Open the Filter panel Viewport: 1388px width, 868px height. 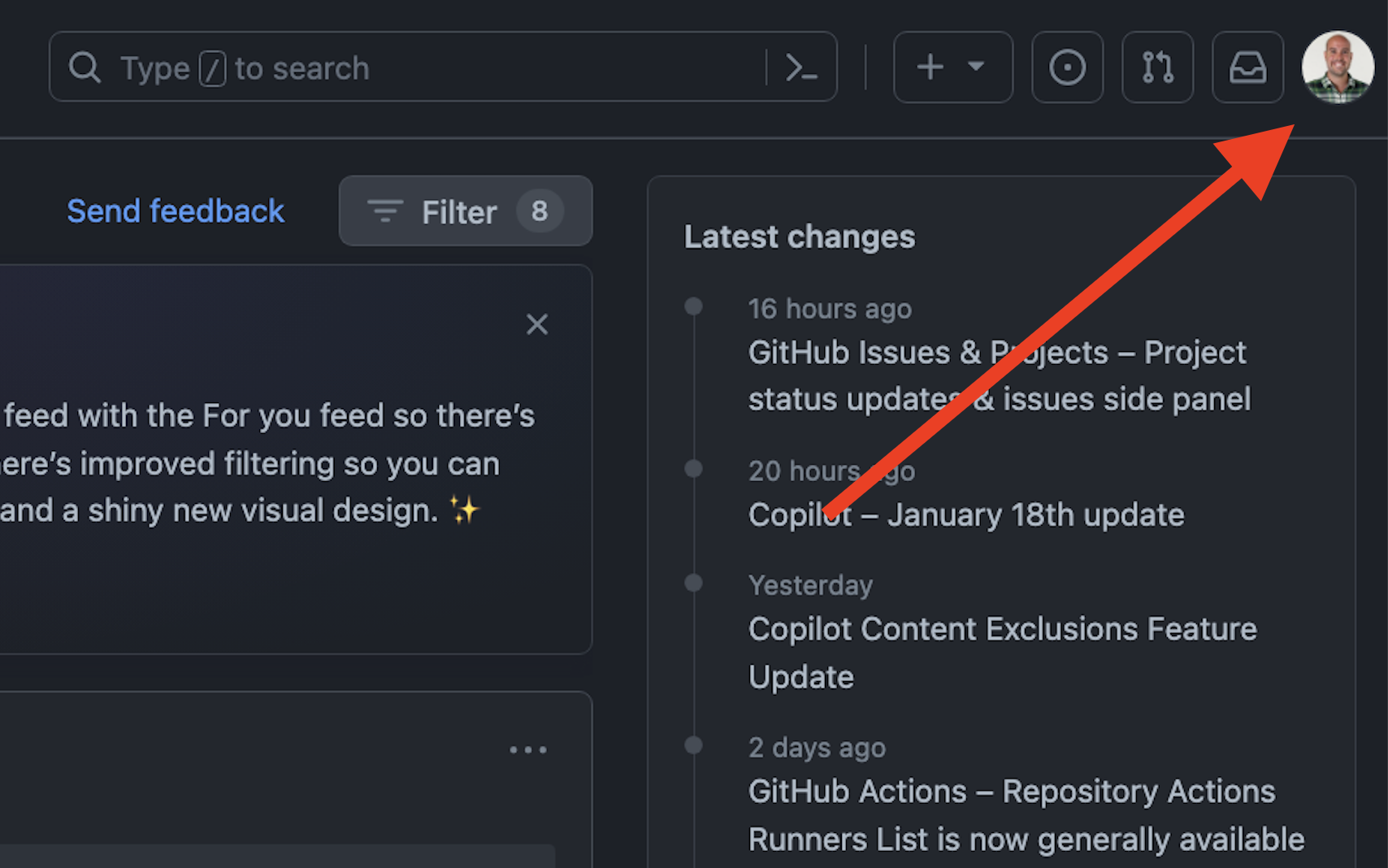(459, 211)
